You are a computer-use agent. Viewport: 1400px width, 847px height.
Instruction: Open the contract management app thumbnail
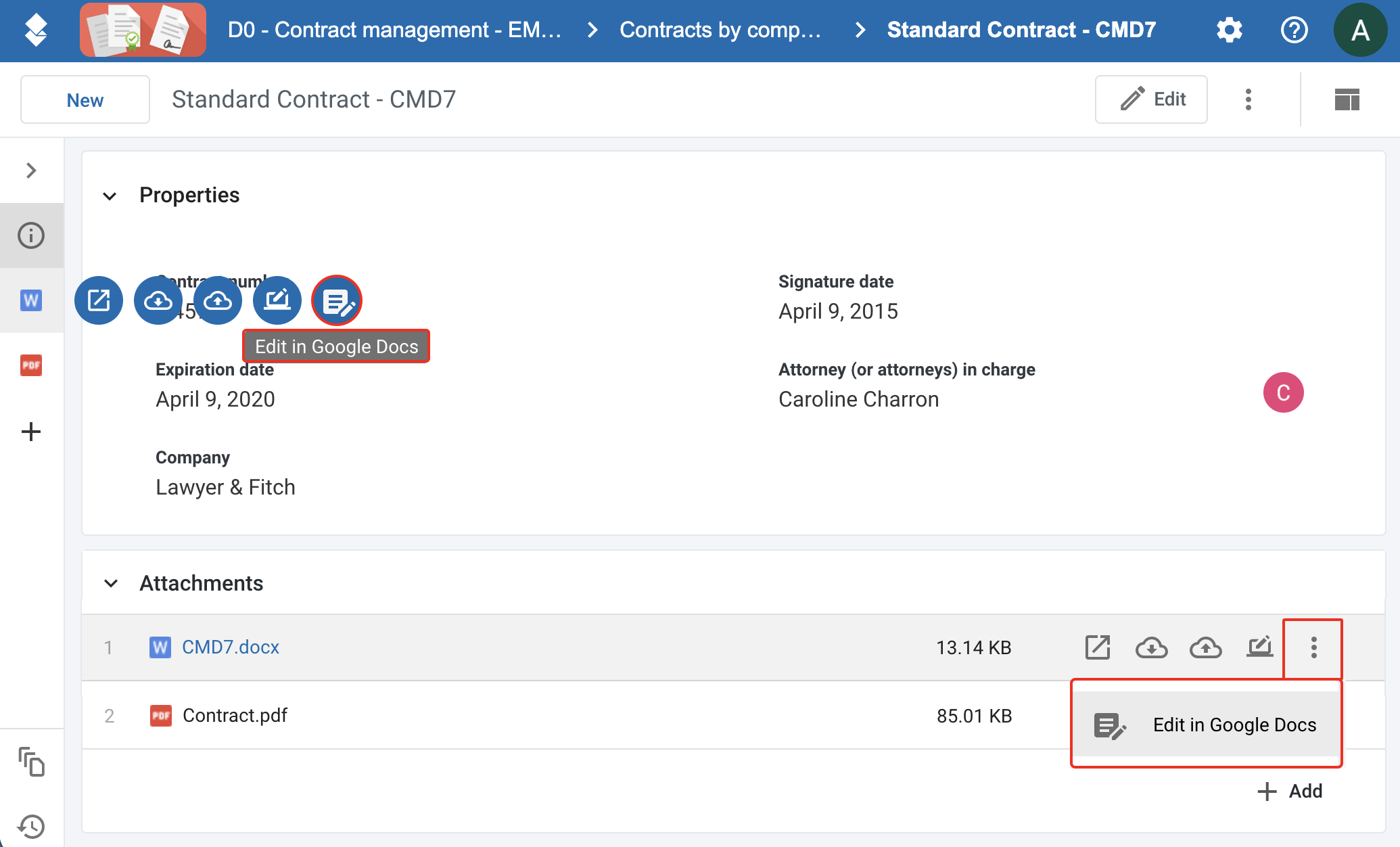[x=143, y=30]
